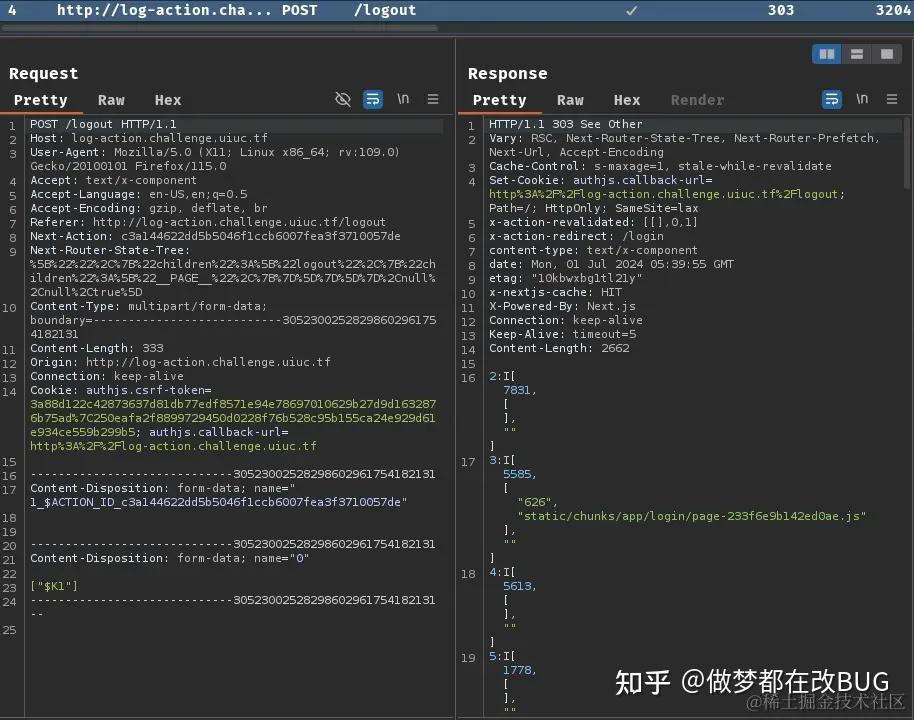The height and width of the screenshot is (720, 914).
Task: Click 'POST /logout HTTP/1.1' request line
Action: 103,124
